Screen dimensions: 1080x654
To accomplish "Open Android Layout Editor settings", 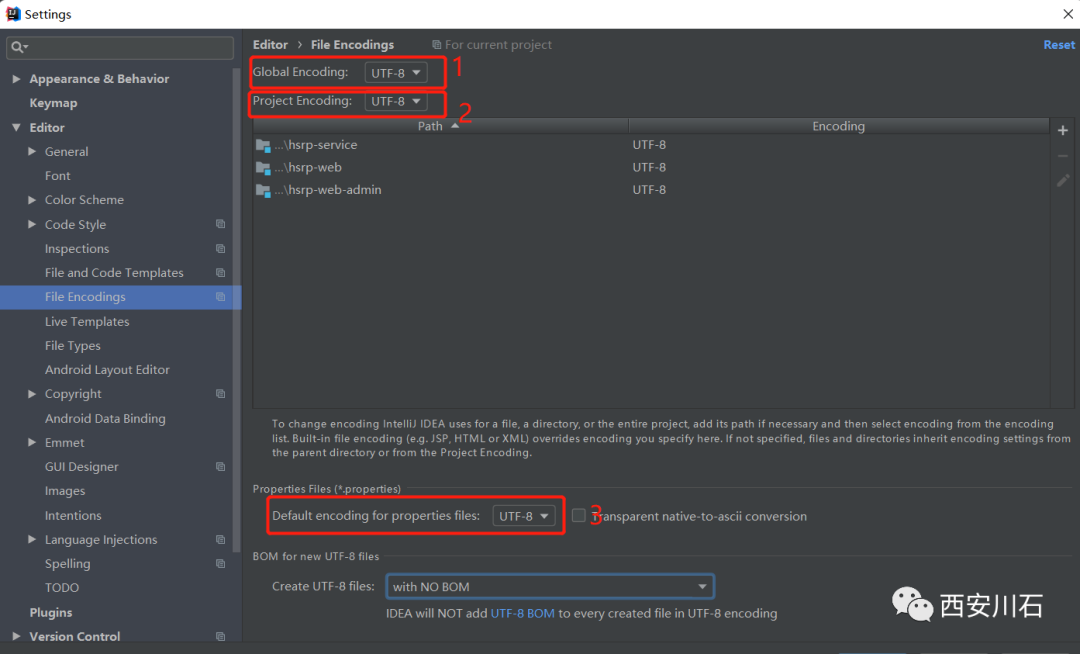I will [107, 370].
